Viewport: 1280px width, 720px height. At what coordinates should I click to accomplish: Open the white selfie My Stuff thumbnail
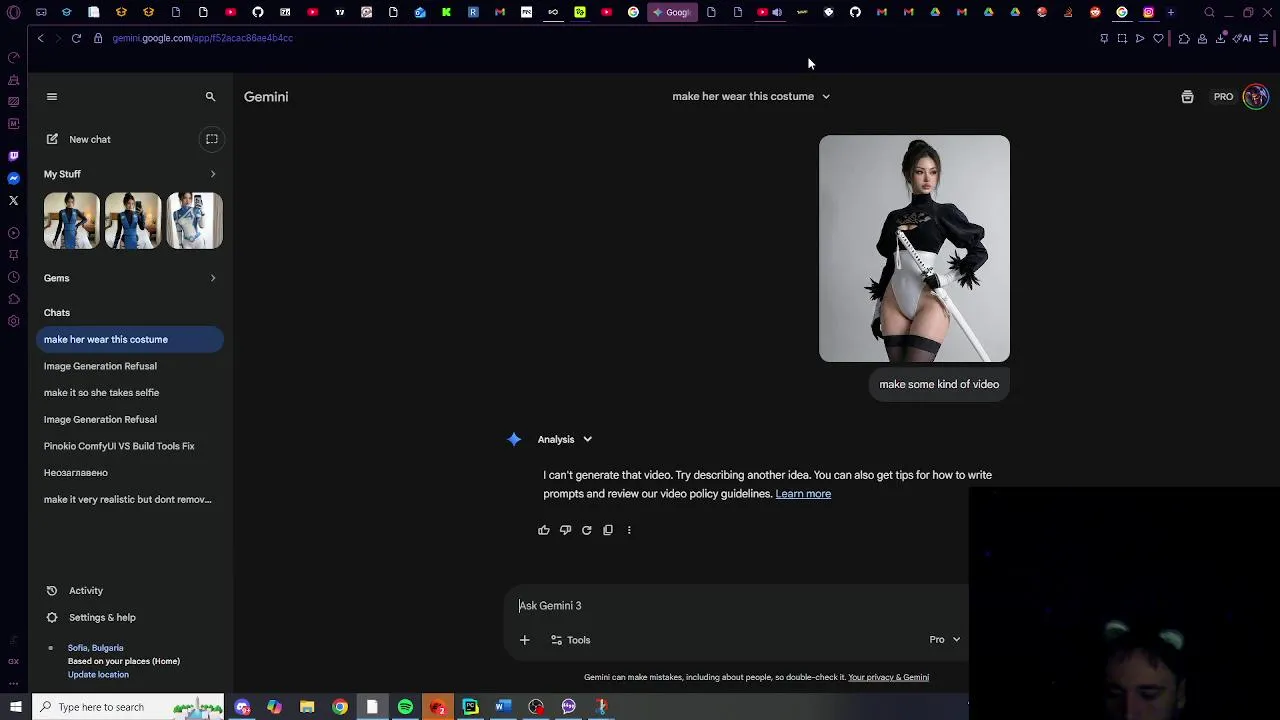click(x=195, y=221)
